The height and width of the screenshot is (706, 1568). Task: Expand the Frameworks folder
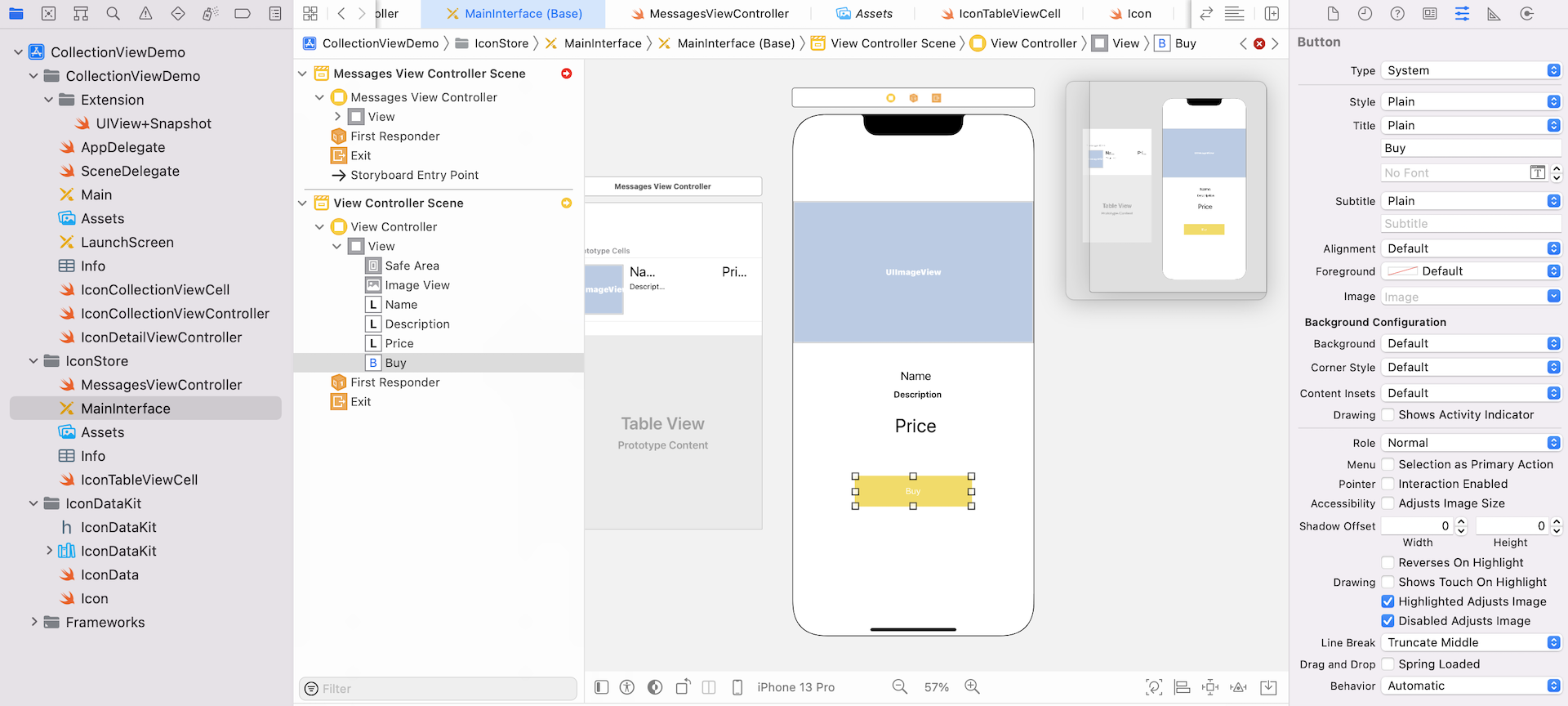point(34,623)
